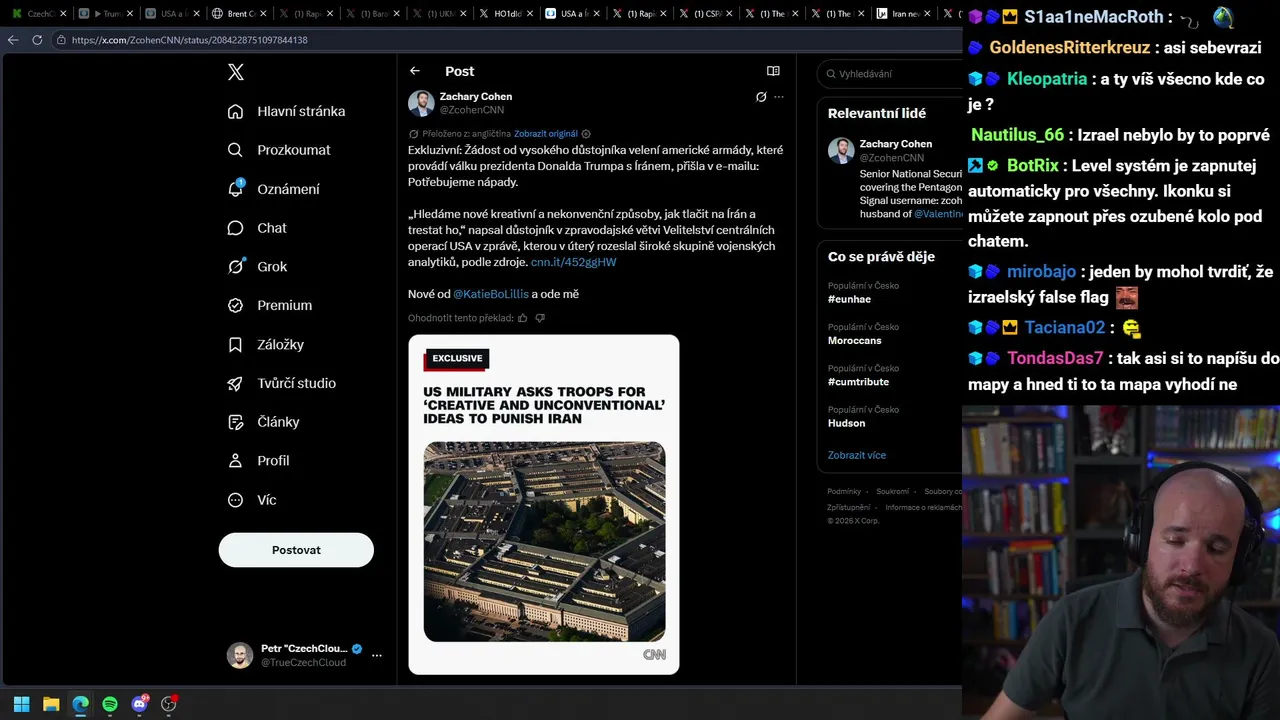Click the Kleopatria username in chat
This screenshot has width=1280, height=720.
click(1047, 79)
